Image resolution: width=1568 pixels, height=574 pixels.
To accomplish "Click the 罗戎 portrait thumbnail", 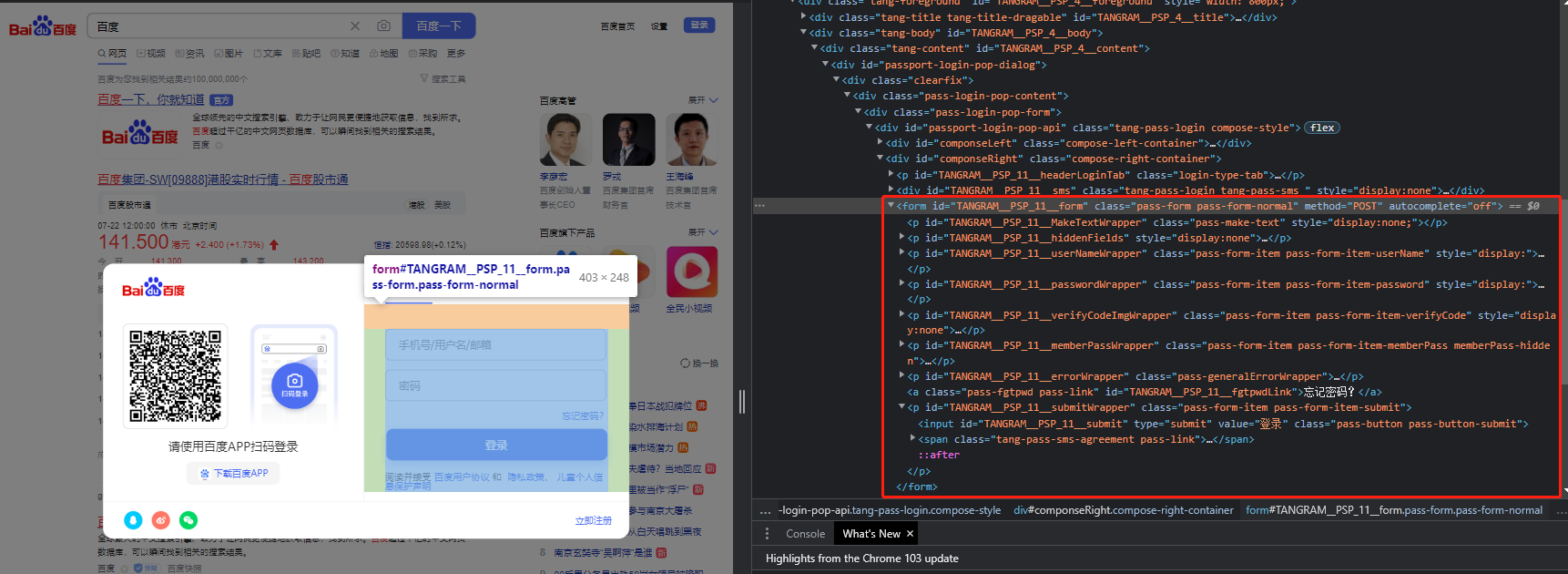I will [628, 139].
